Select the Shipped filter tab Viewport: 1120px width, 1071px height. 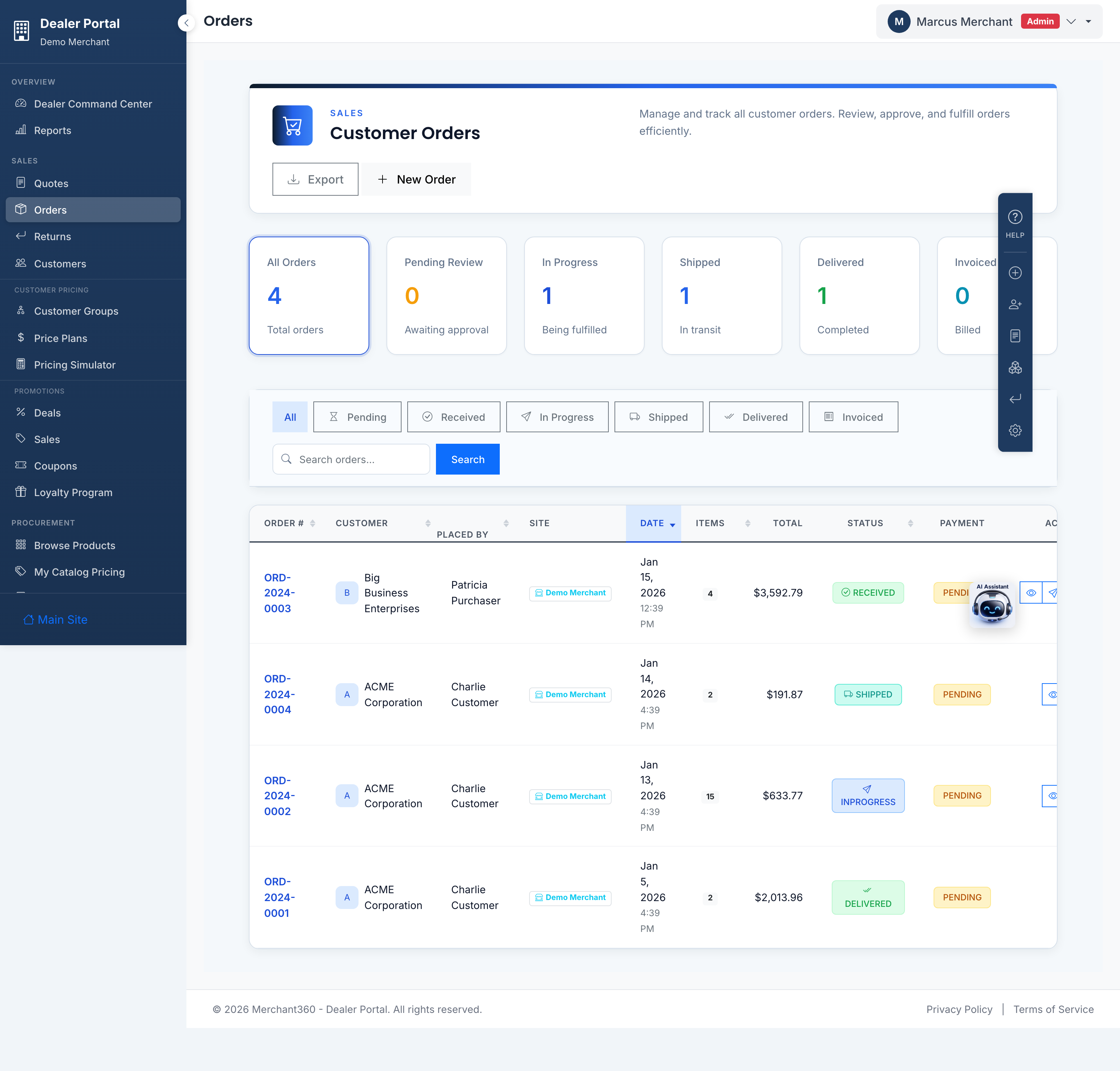(x=659, y=417)
